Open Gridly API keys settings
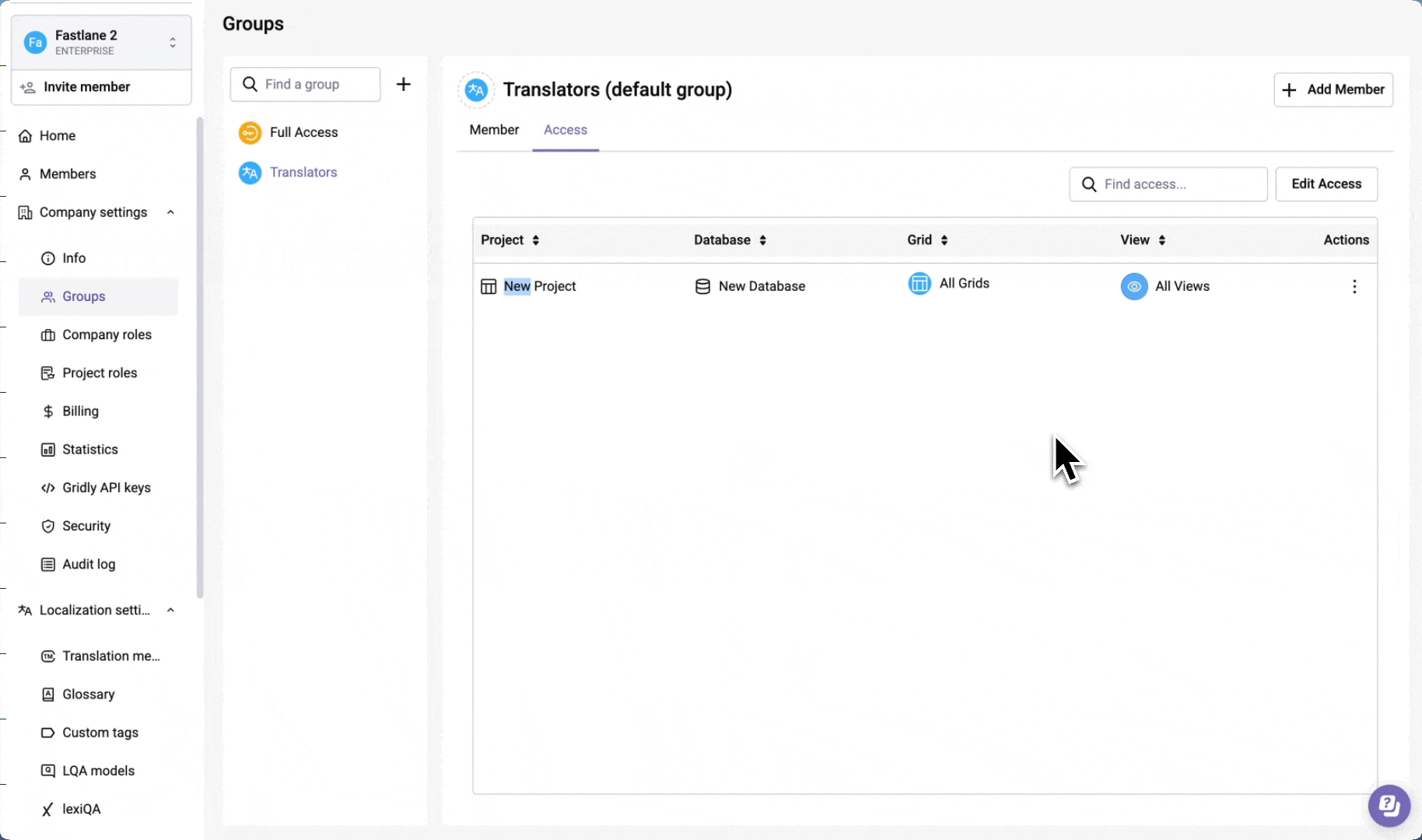Screen dimensions: 1422x840 click(106, 487)
